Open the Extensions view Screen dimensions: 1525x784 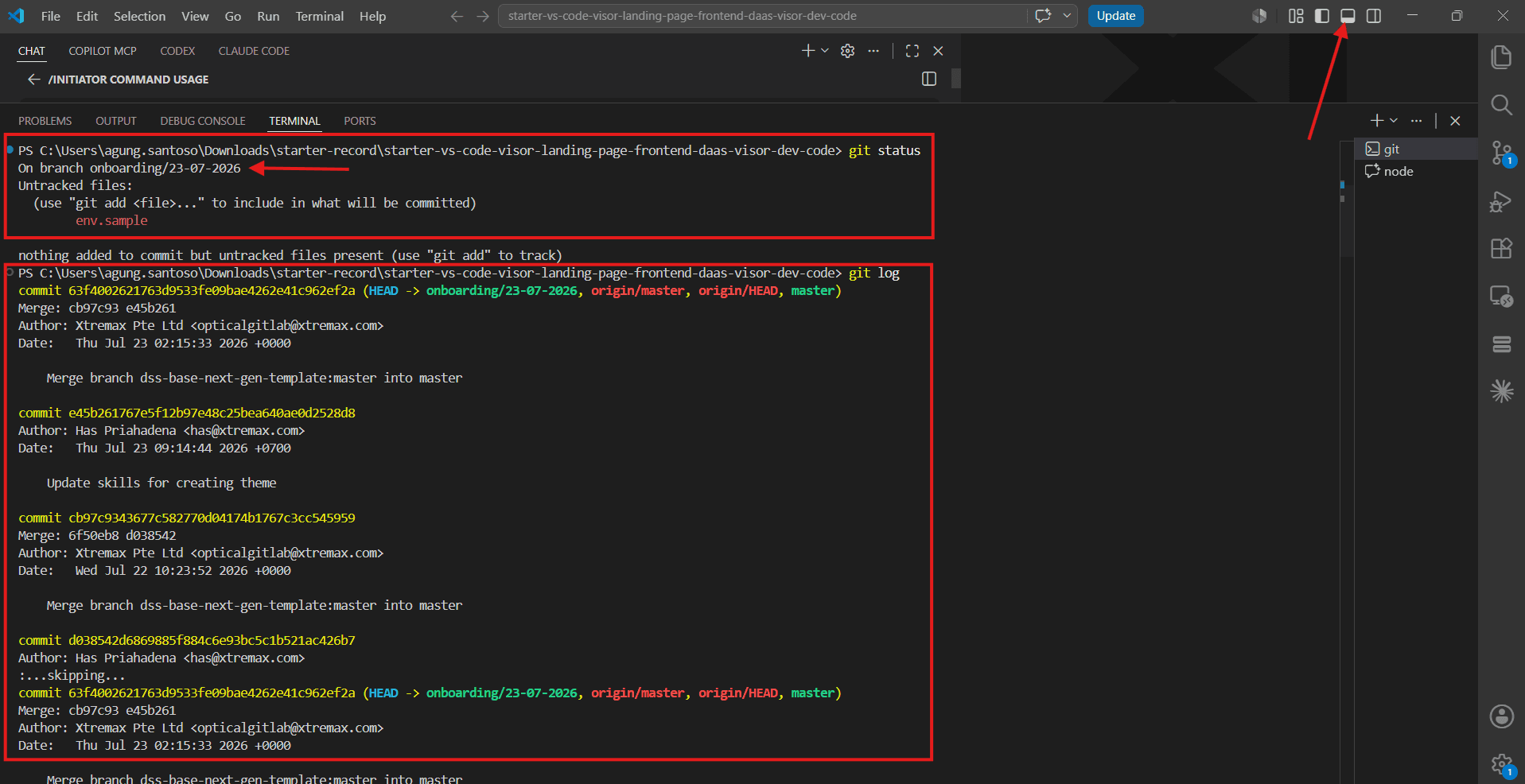coord(1501,249)
